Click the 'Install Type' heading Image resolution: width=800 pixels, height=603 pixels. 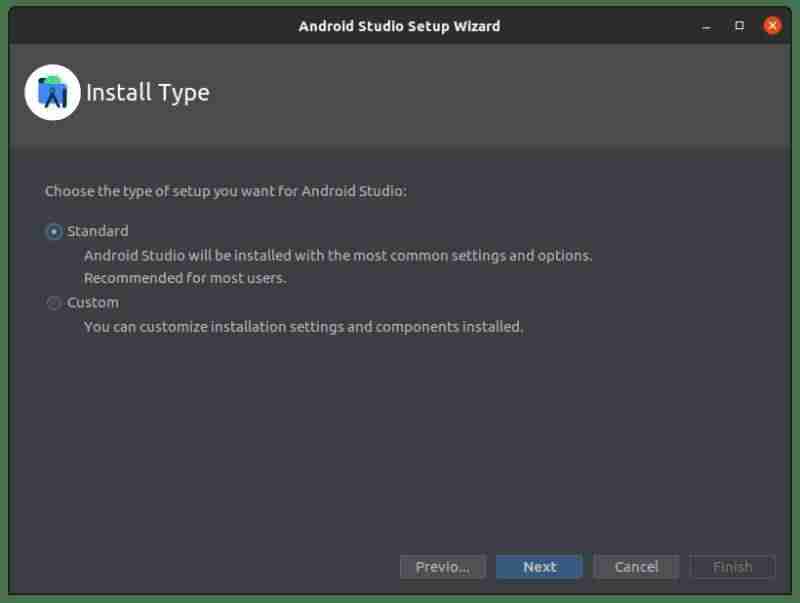tap(148, 93)
